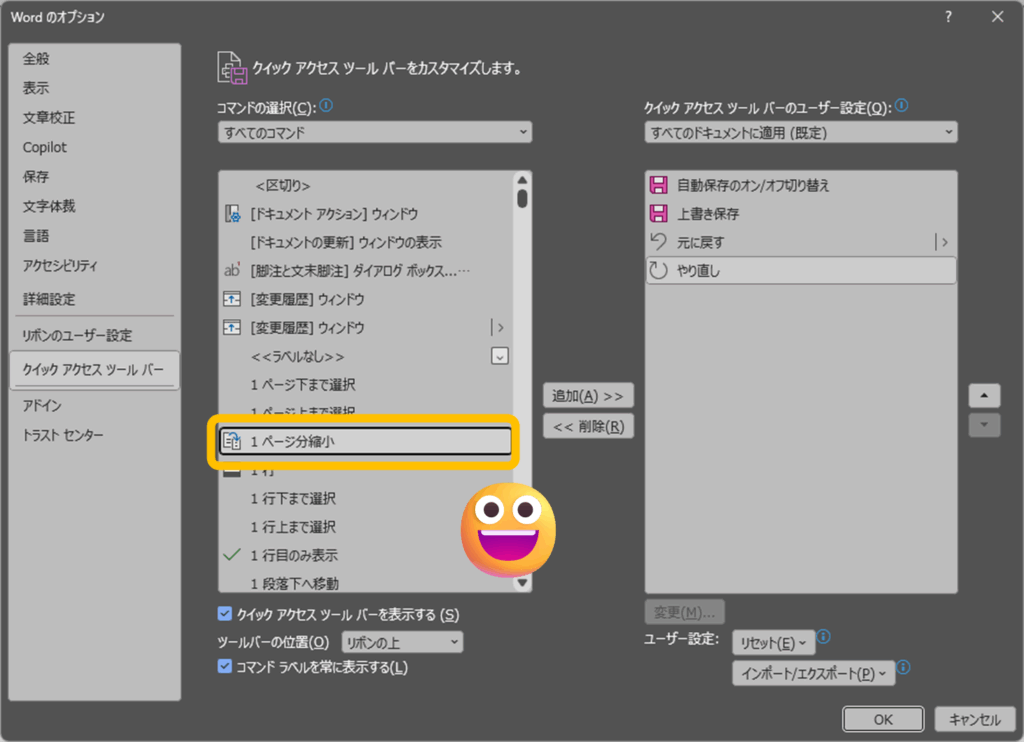The image size is (1024, 742).
Task: Open the 言語 options category
Action: (37, 236)
